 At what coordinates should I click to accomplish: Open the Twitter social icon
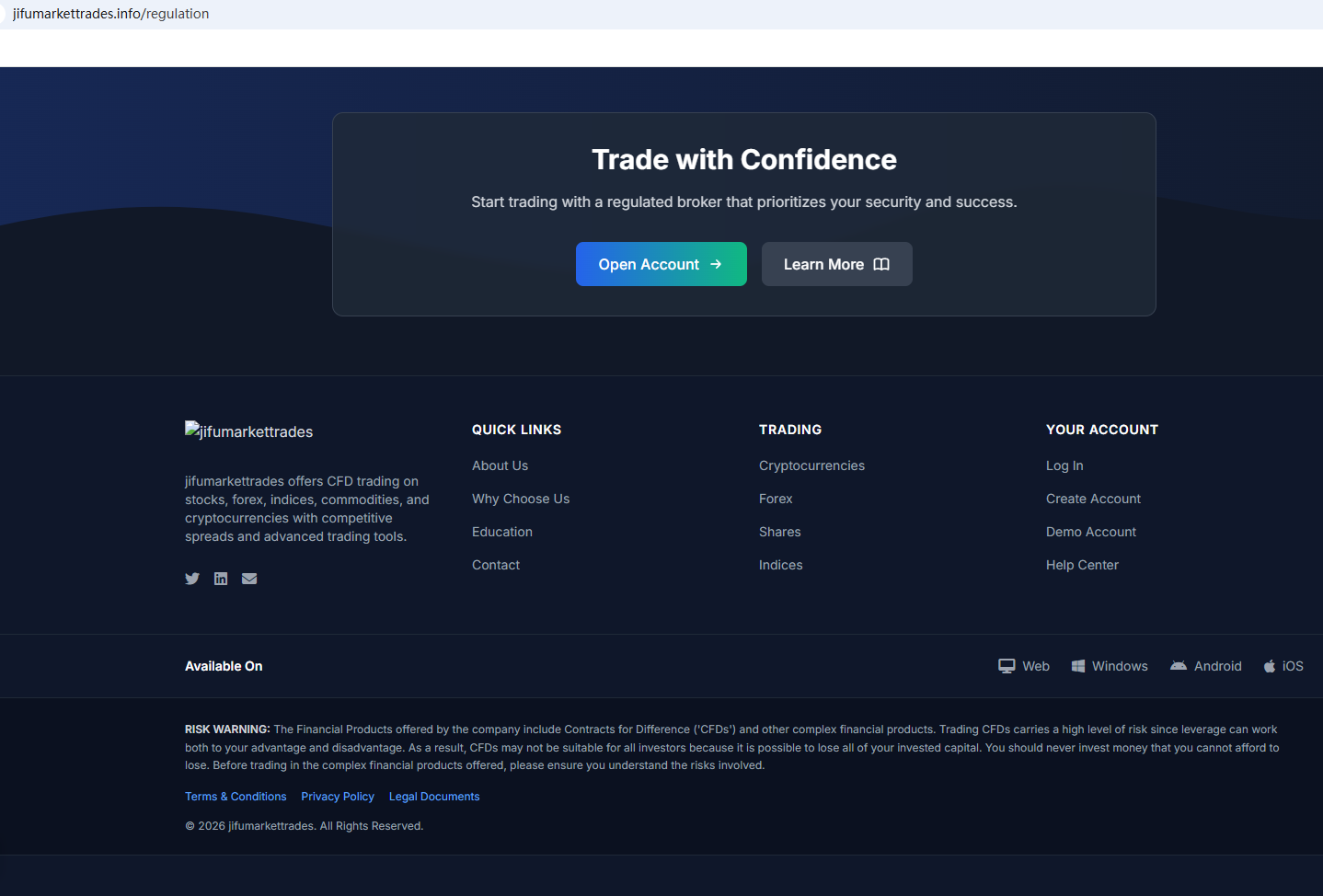click(192, 579)
